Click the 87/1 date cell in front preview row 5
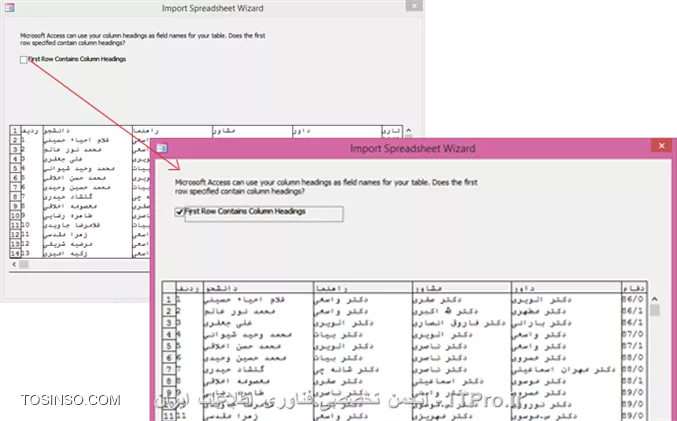Image resolution: width=677 pixels, height=421 pixels. tap(633, 346)
